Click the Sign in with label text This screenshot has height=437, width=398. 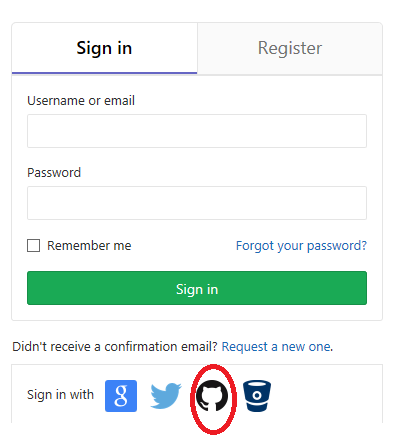(60, 395)
